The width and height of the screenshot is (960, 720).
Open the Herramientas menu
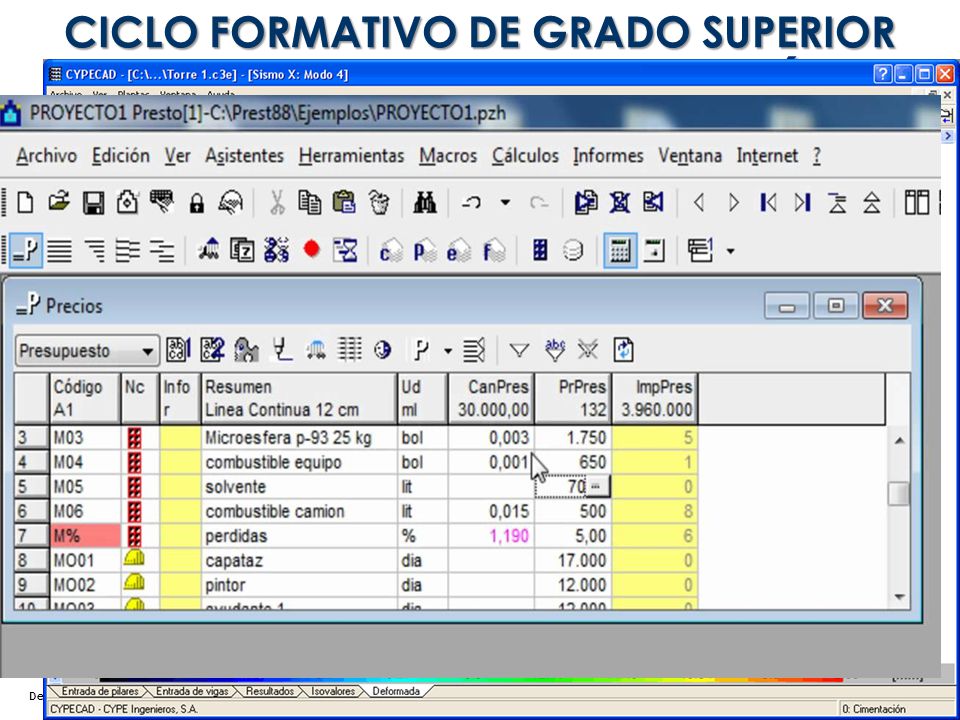coord(351,156)
